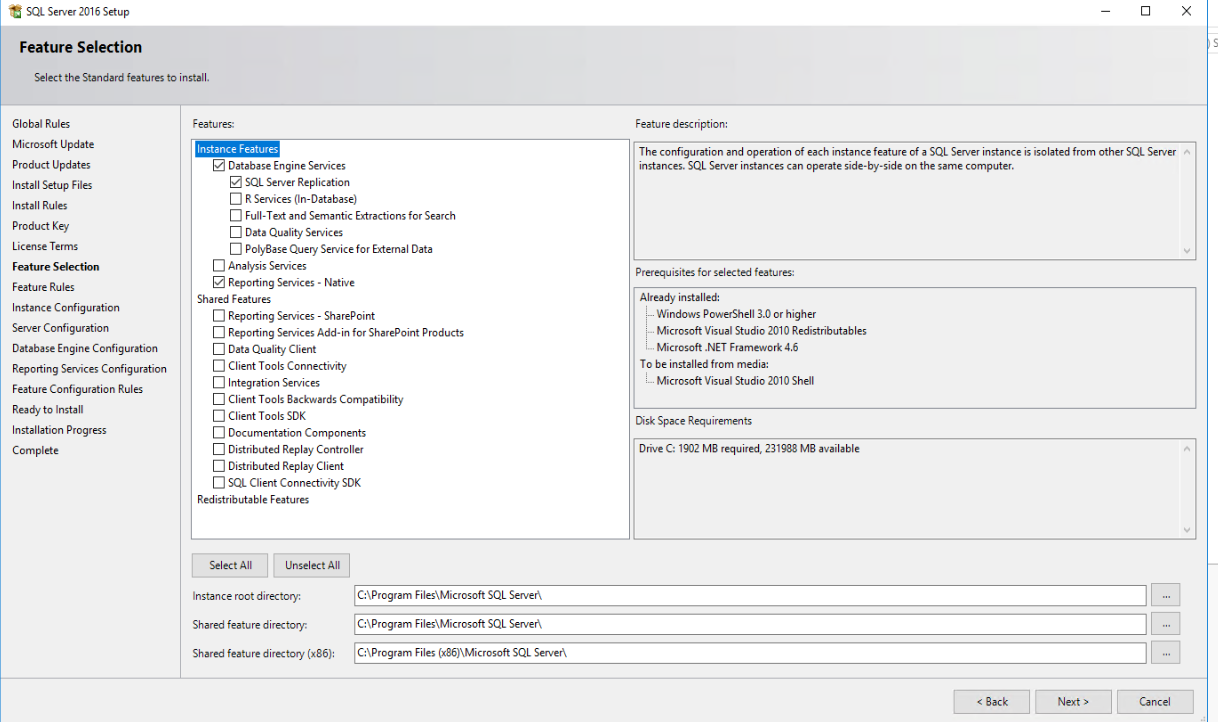Click the feature description scrollbar down arrow
The width and height of the screenshot is (1218, 722).
click(x=1188, y=251)
